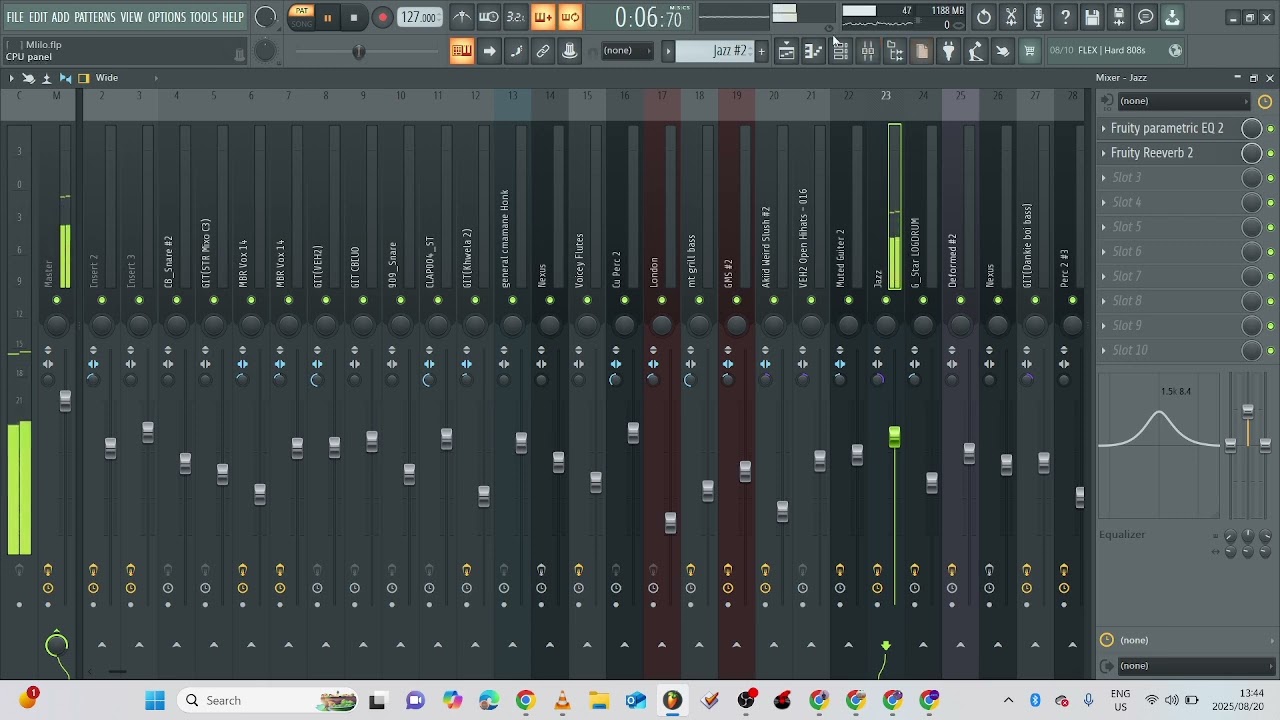Stop playback with the stop button
The height and width of the screenshot is (720, 1280).
354,17
